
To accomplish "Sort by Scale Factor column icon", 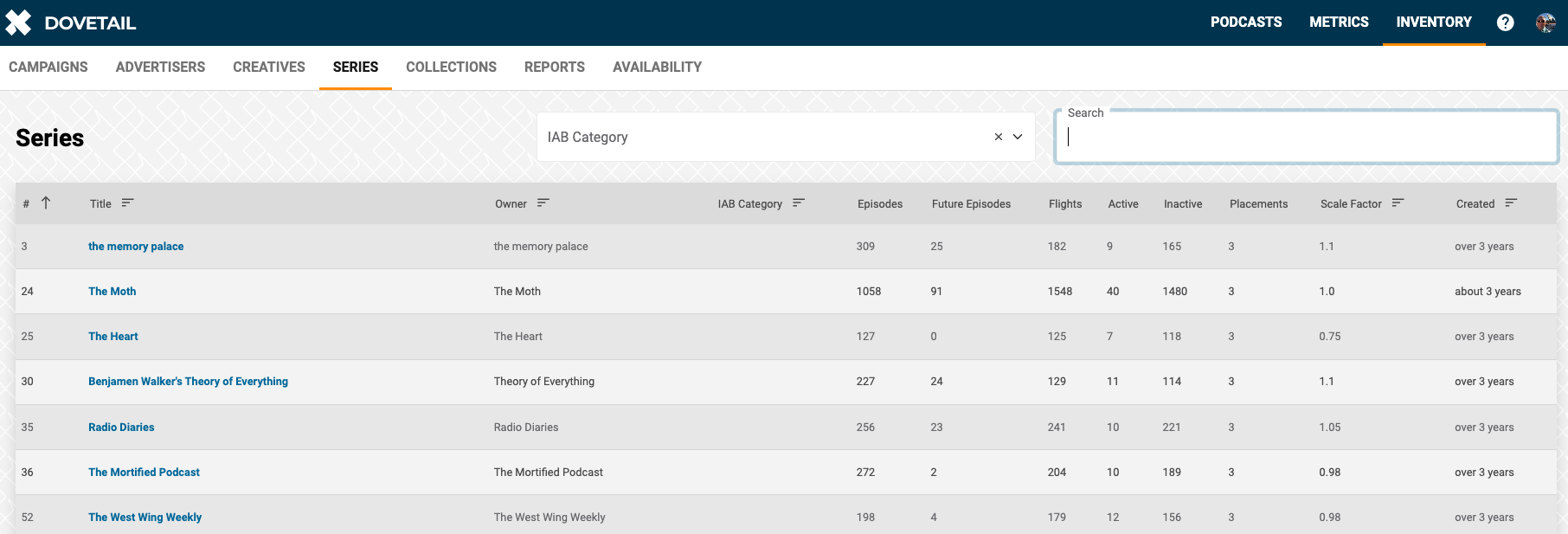I will click(1398, 203).
